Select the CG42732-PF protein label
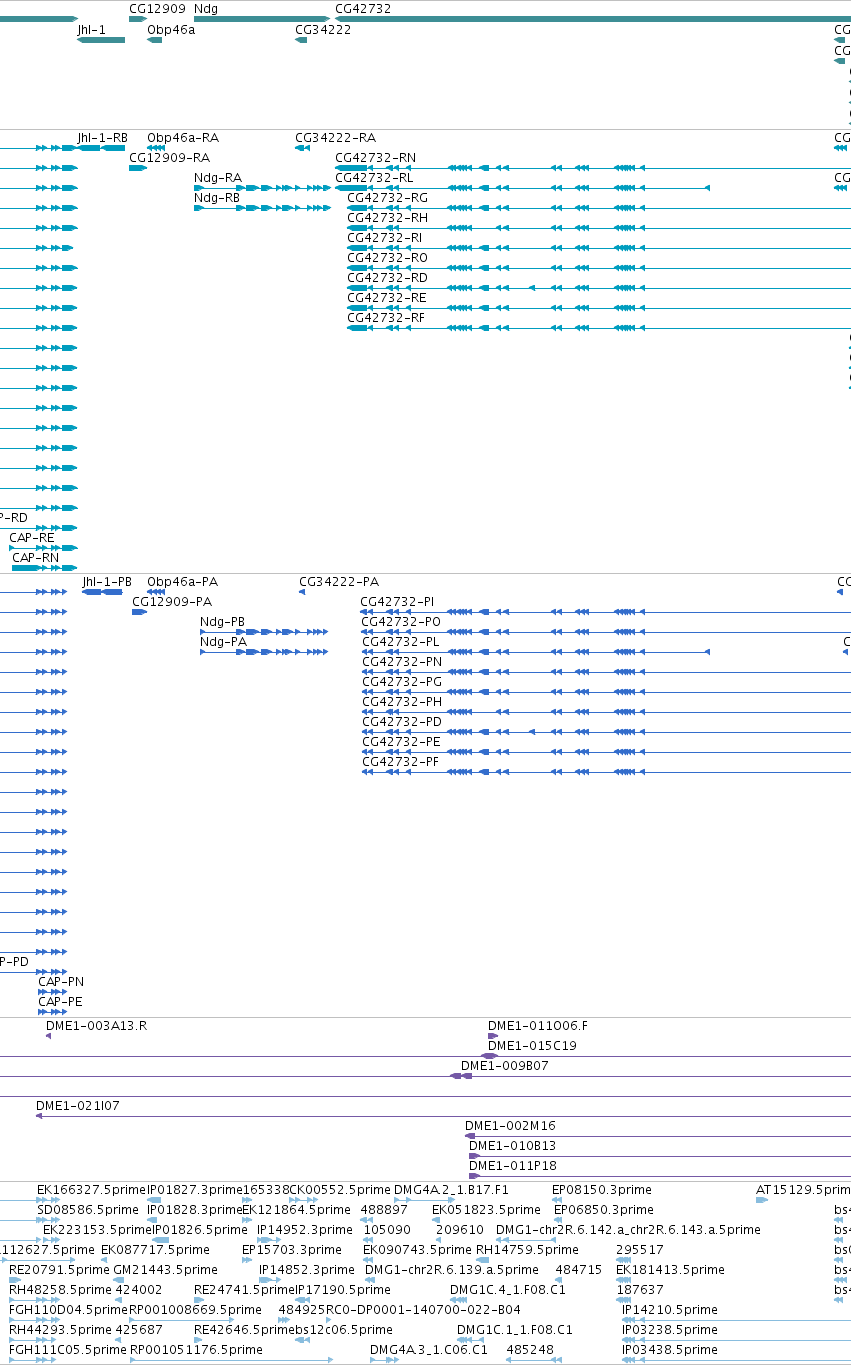Image resolution: width=851 pixels, height=1365 pixels. click(401, 762)
